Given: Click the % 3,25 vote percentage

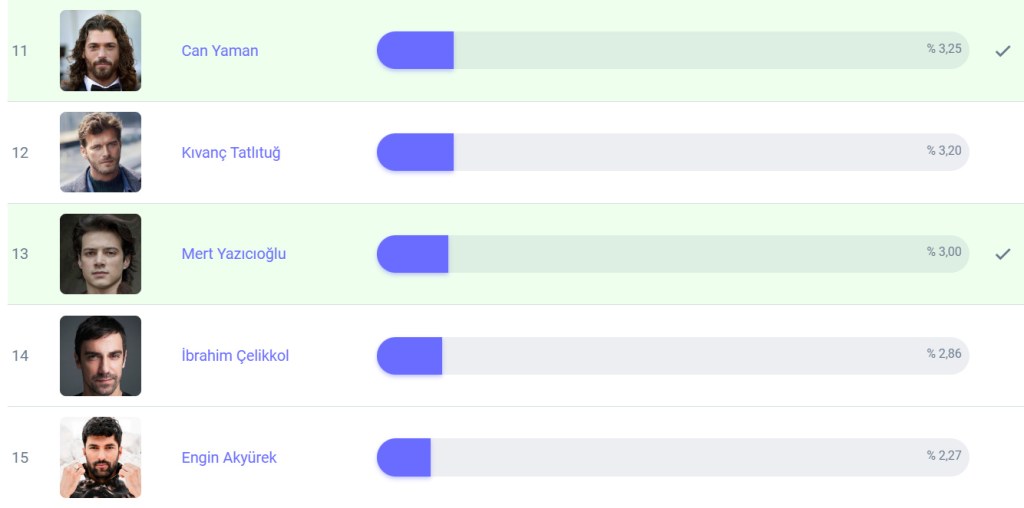Looking at the screenshot, I should tap(943, 49).
